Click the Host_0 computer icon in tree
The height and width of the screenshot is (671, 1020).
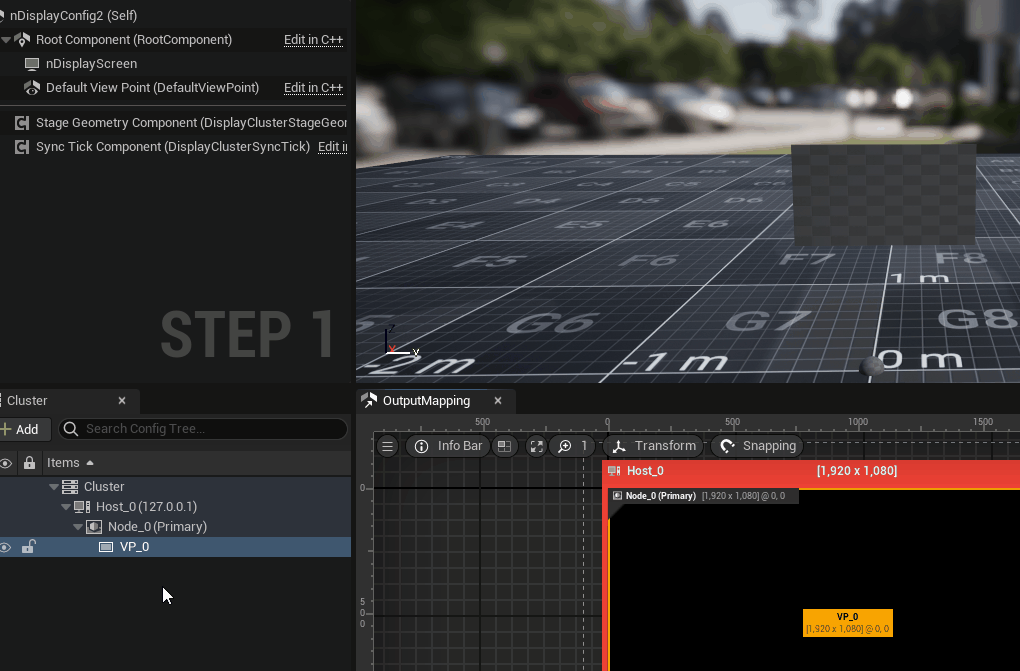click(x=82, y=507)
